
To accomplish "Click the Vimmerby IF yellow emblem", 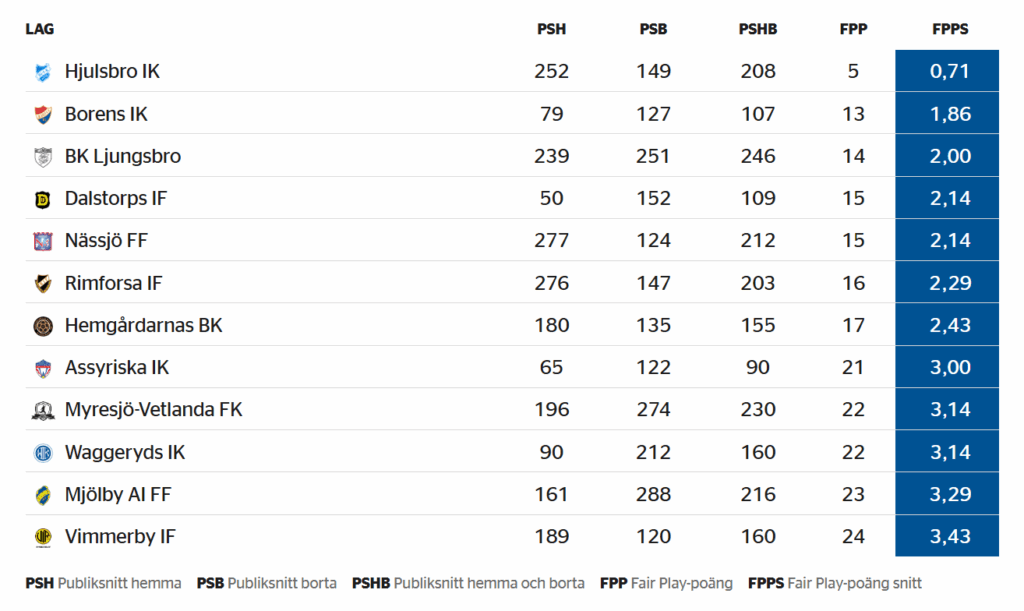I will [x=43, y=537].
